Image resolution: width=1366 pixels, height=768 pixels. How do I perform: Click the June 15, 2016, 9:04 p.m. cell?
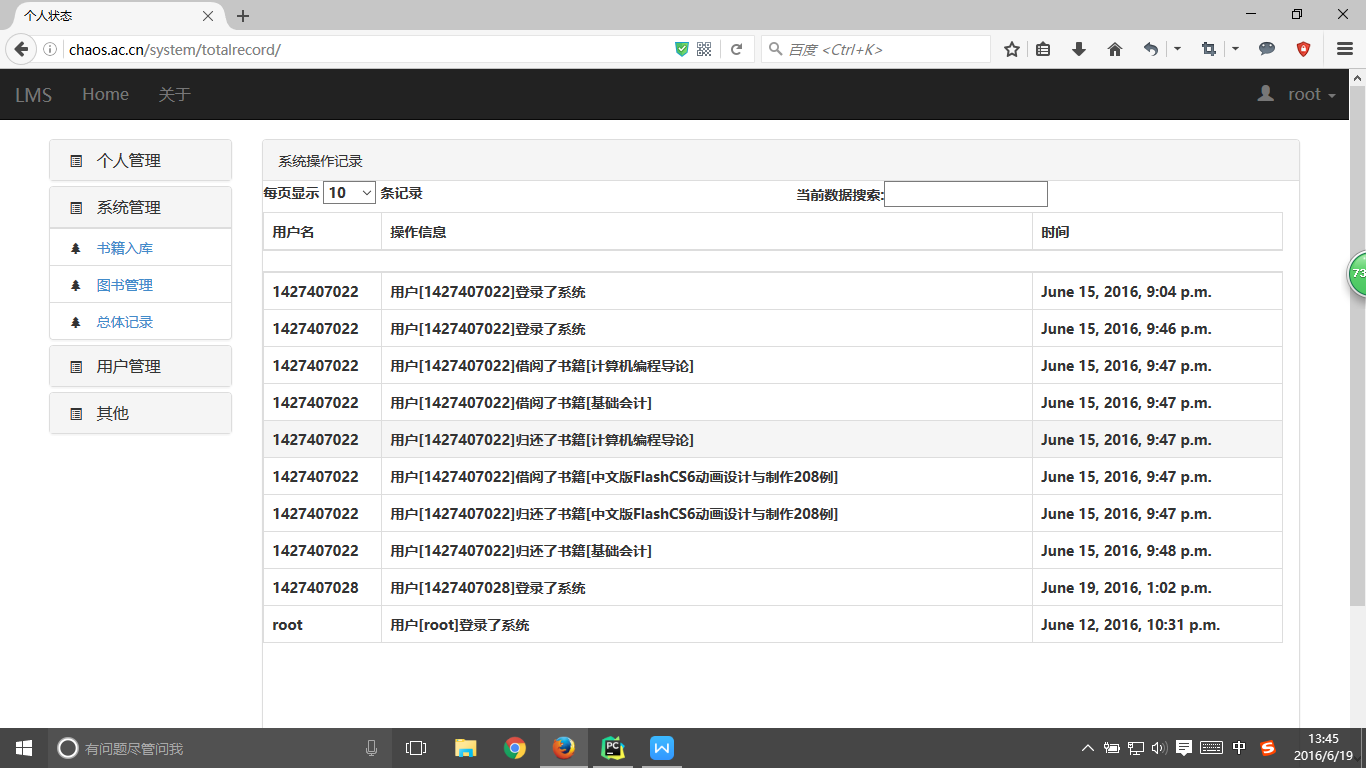click(x=1157, y=292)
